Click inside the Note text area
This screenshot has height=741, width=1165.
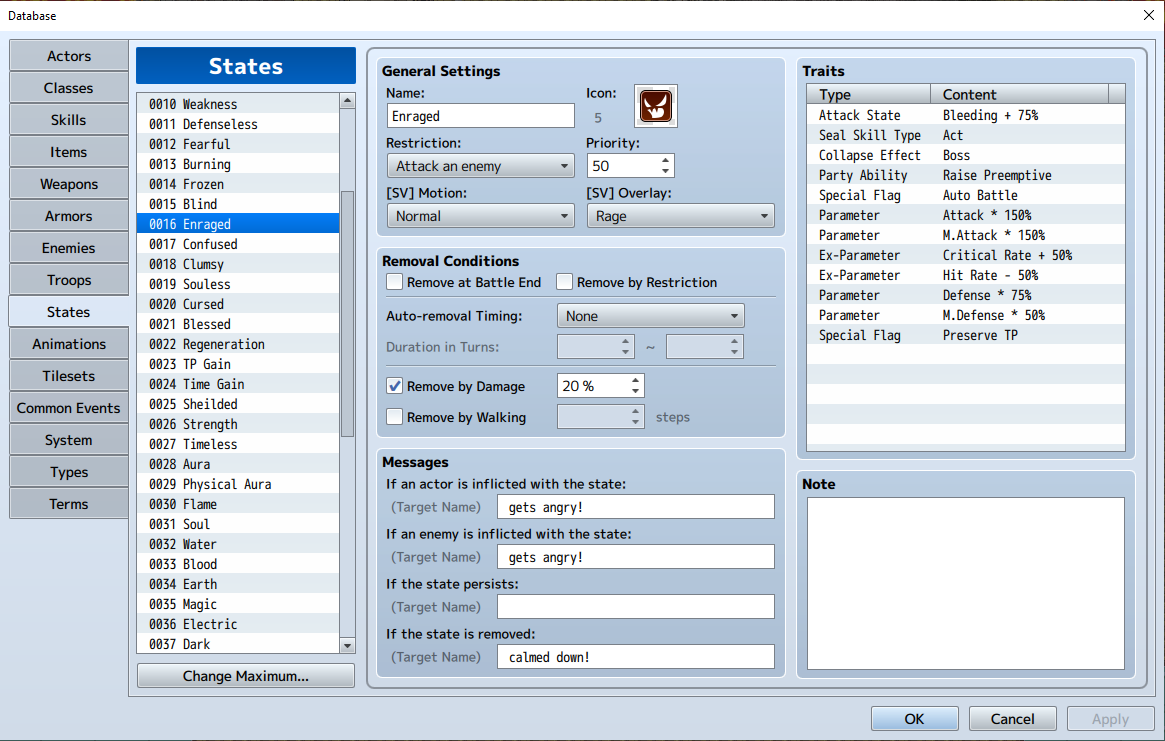pyautogui.click(x=965, y=583)
